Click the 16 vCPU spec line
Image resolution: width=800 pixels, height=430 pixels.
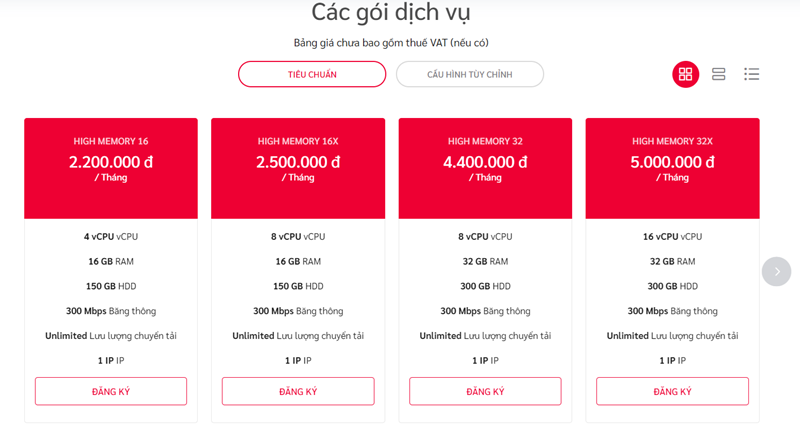(x=672, y=237)
